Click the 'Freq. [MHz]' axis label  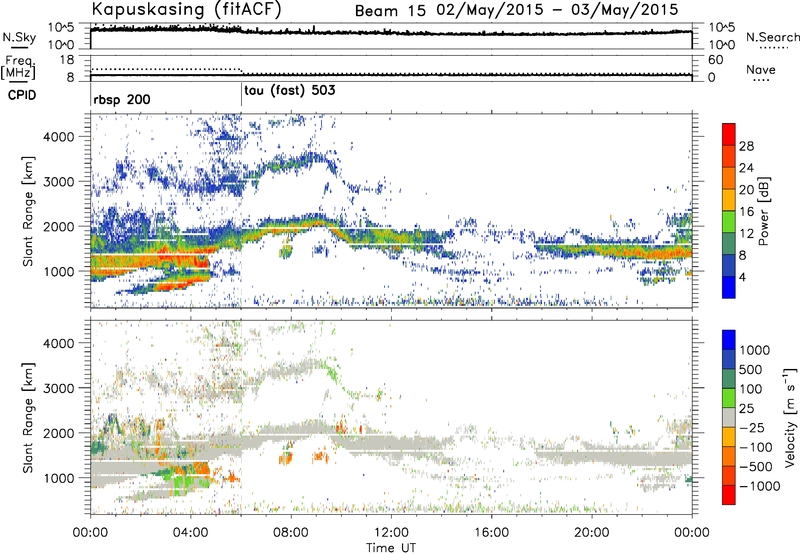(18, 67)
